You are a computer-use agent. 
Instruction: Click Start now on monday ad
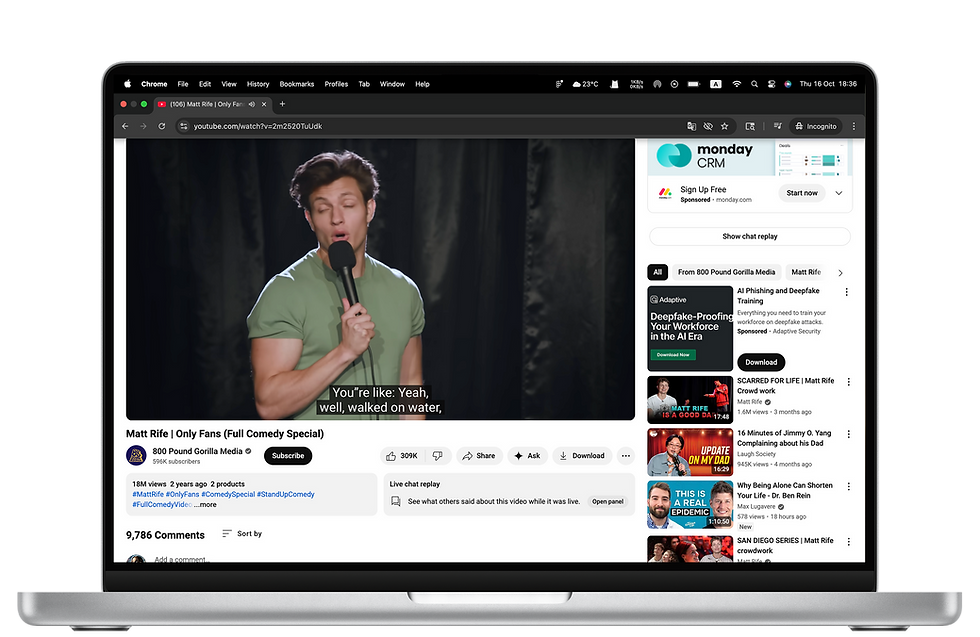coord(802,193)
